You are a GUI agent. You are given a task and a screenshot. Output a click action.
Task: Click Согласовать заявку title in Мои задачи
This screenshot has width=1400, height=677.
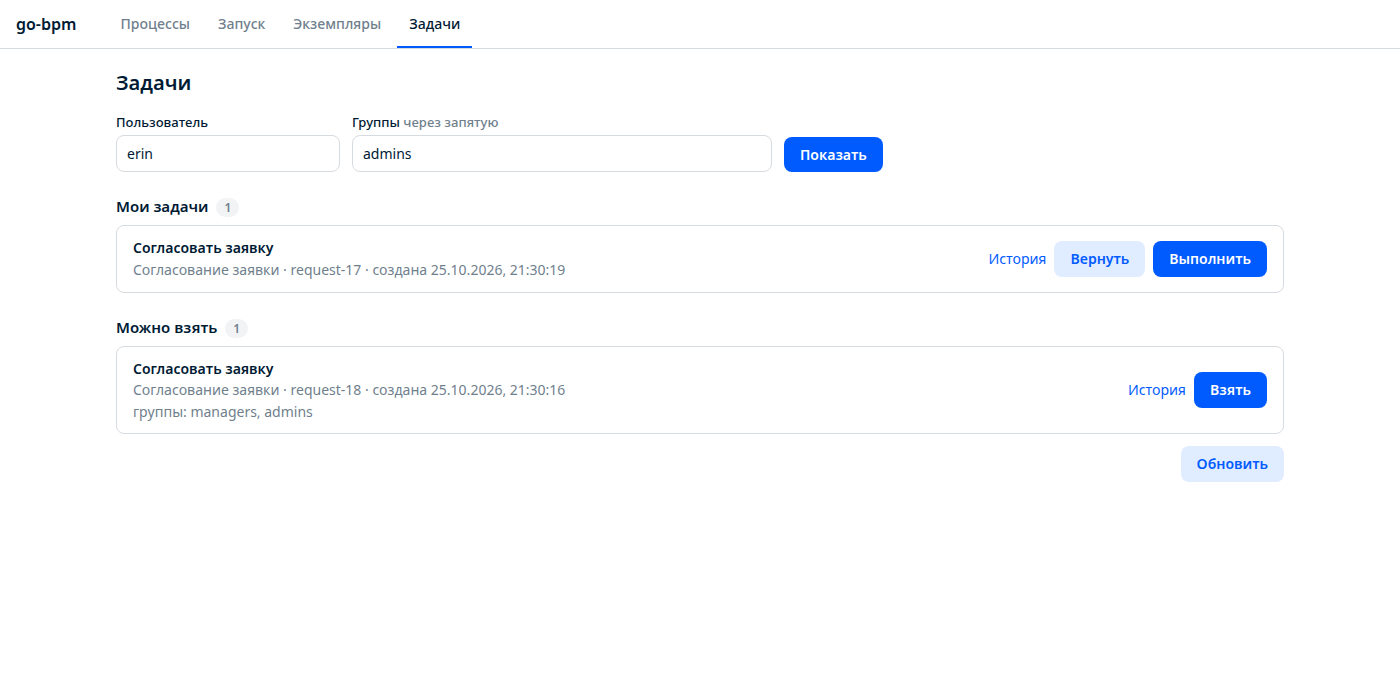[203, 248]
